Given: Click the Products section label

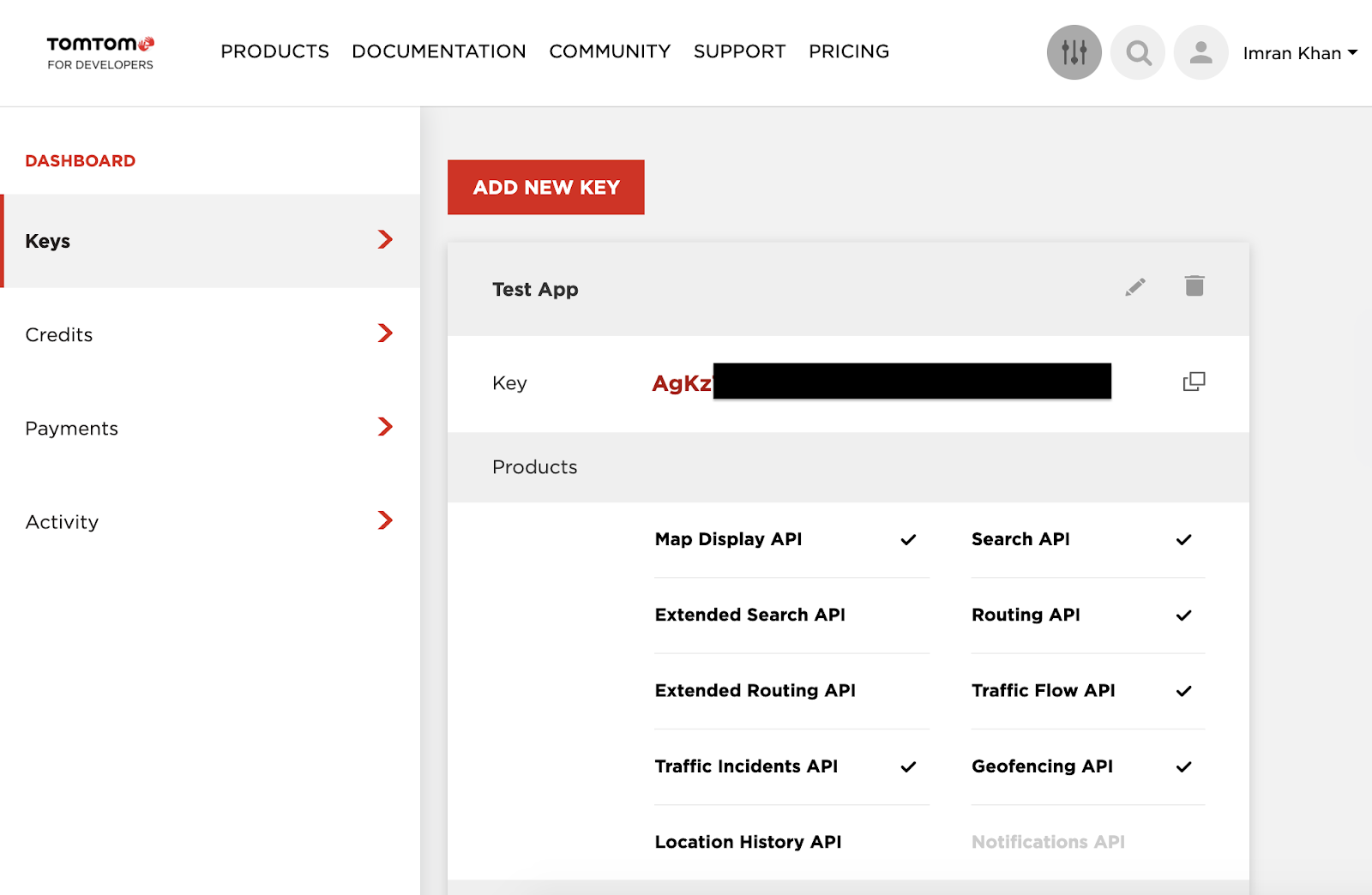Looking at the screenshot, I should coord(535,467).
